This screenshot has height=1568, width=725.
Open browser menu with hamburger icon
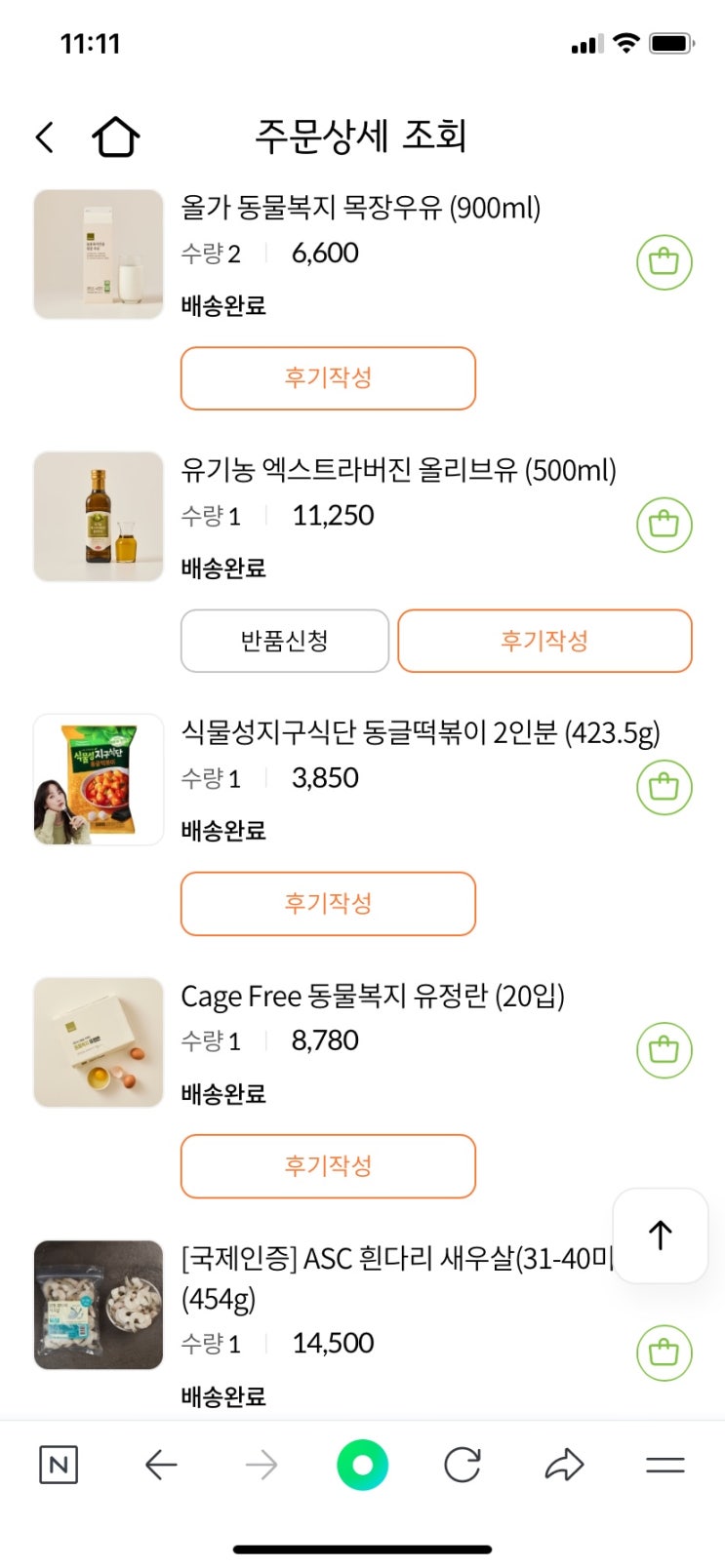(665, 1465)
